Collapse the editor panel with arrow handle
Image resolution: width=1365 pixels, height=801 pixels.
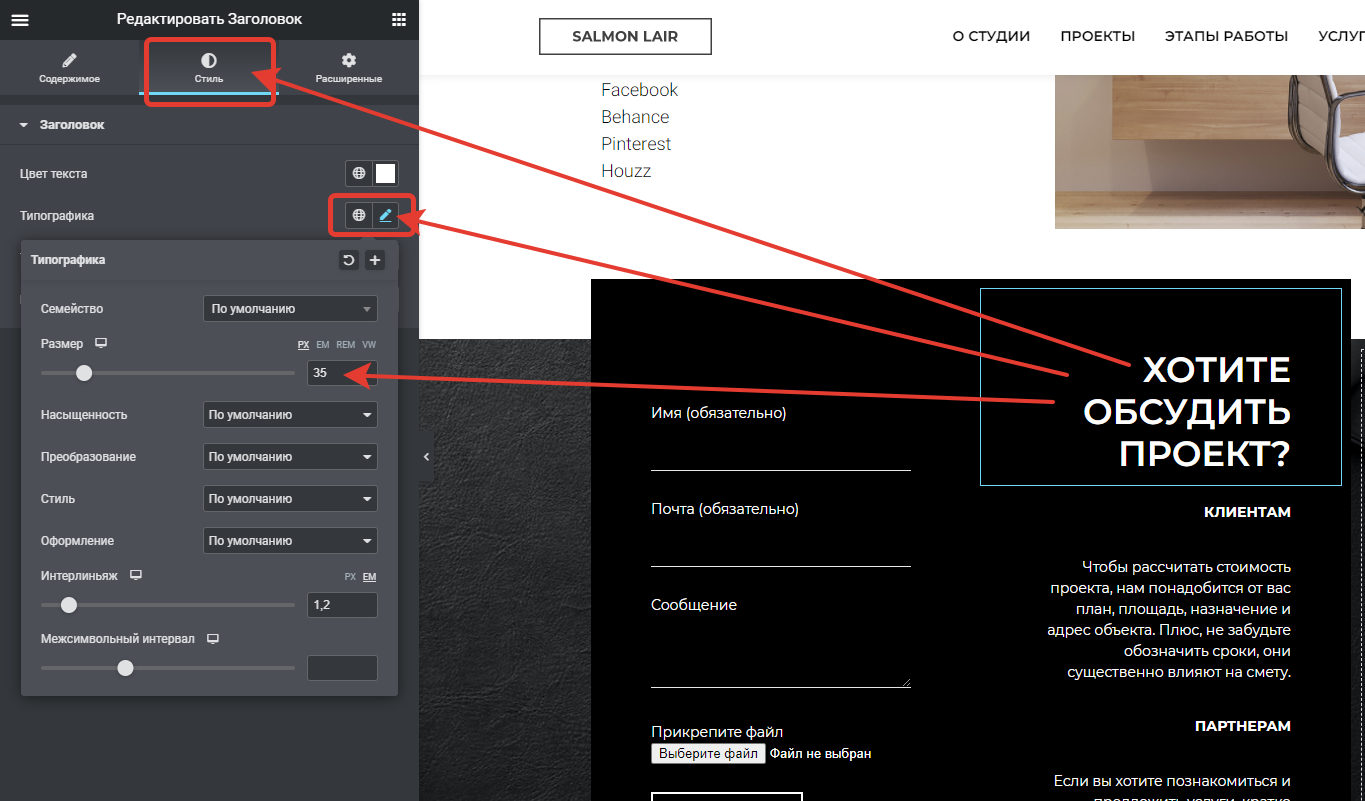[426, 457]
